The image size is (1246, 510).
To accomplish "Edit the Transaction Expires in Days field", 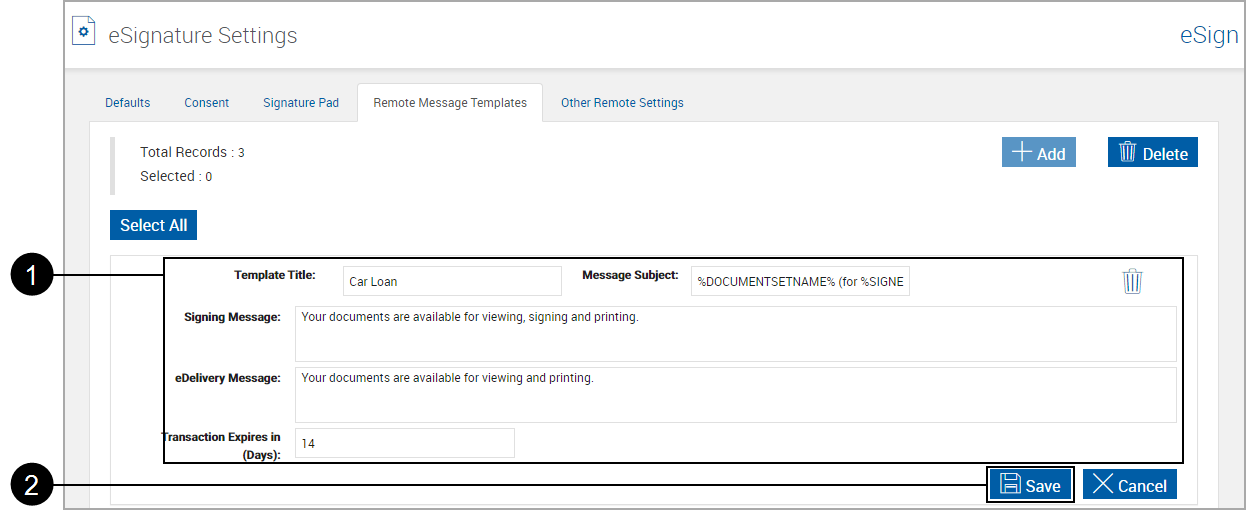I will pyautogui.click(x=404, y=443).
